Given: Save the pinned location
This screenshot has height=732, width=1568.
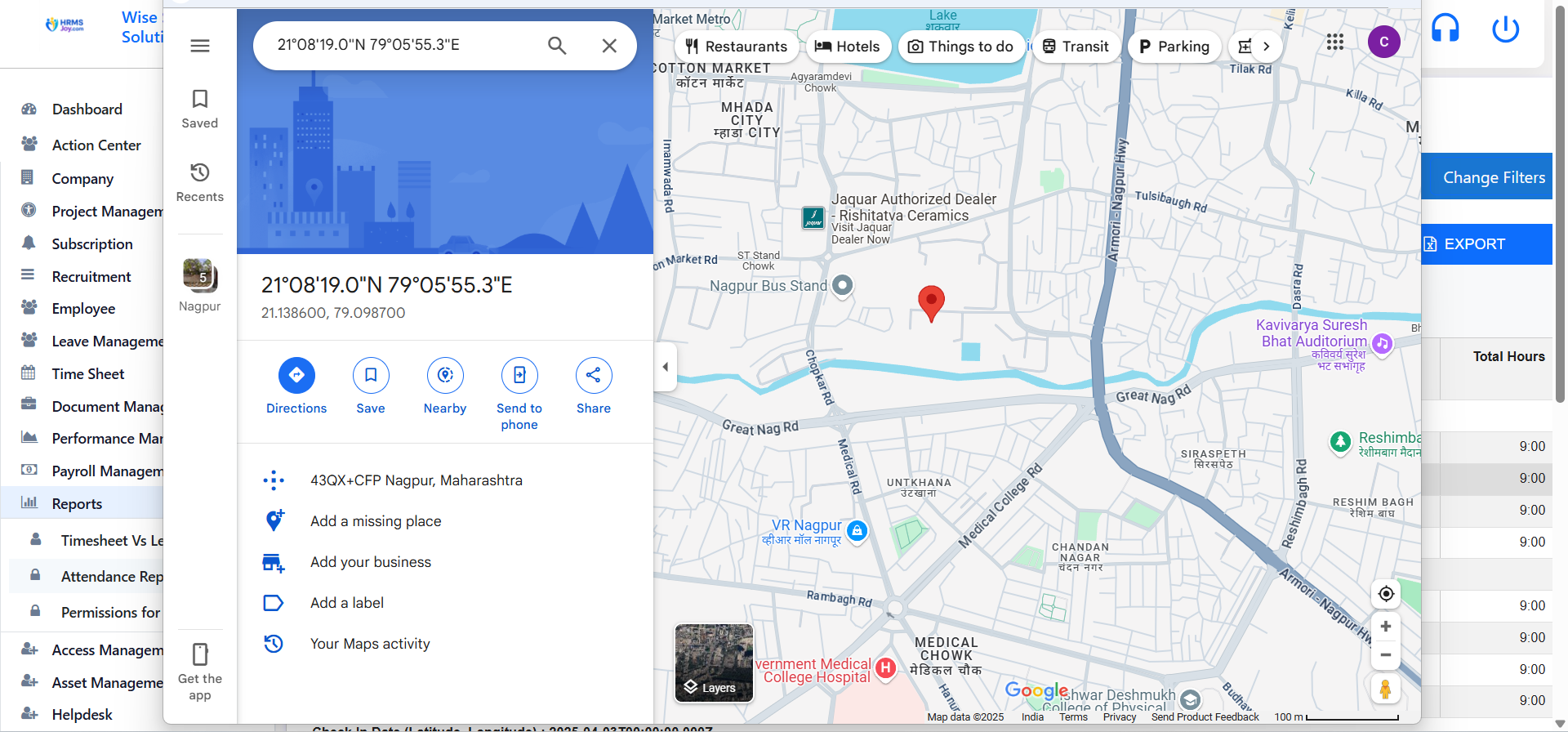Looking at the screenshot, I should pos(371,386).
